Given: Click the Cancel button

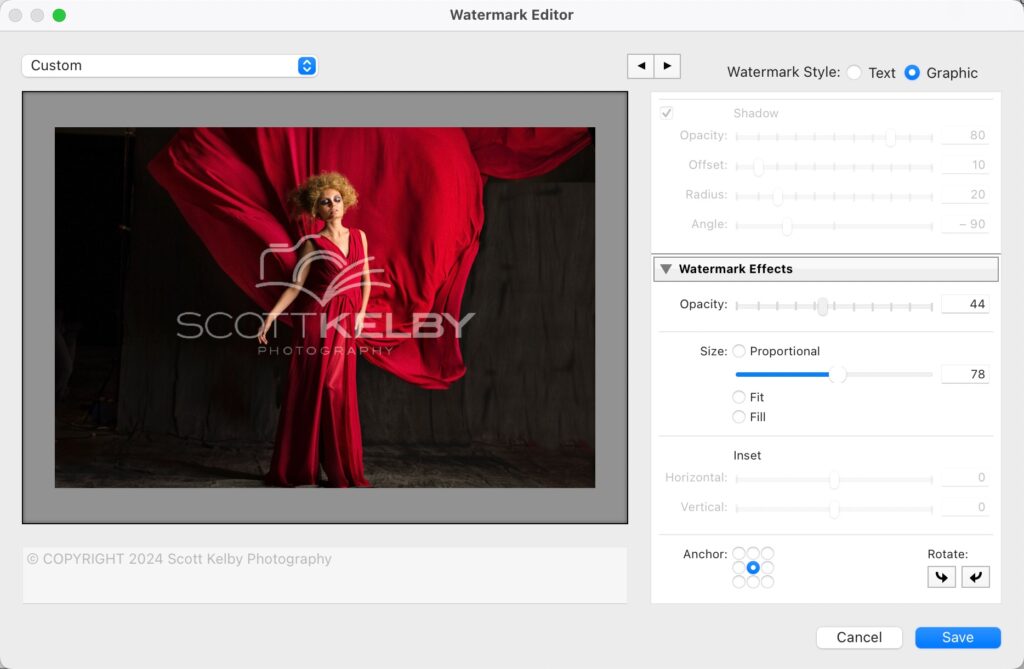Looking at the screenshot, I should click(859, 638).
